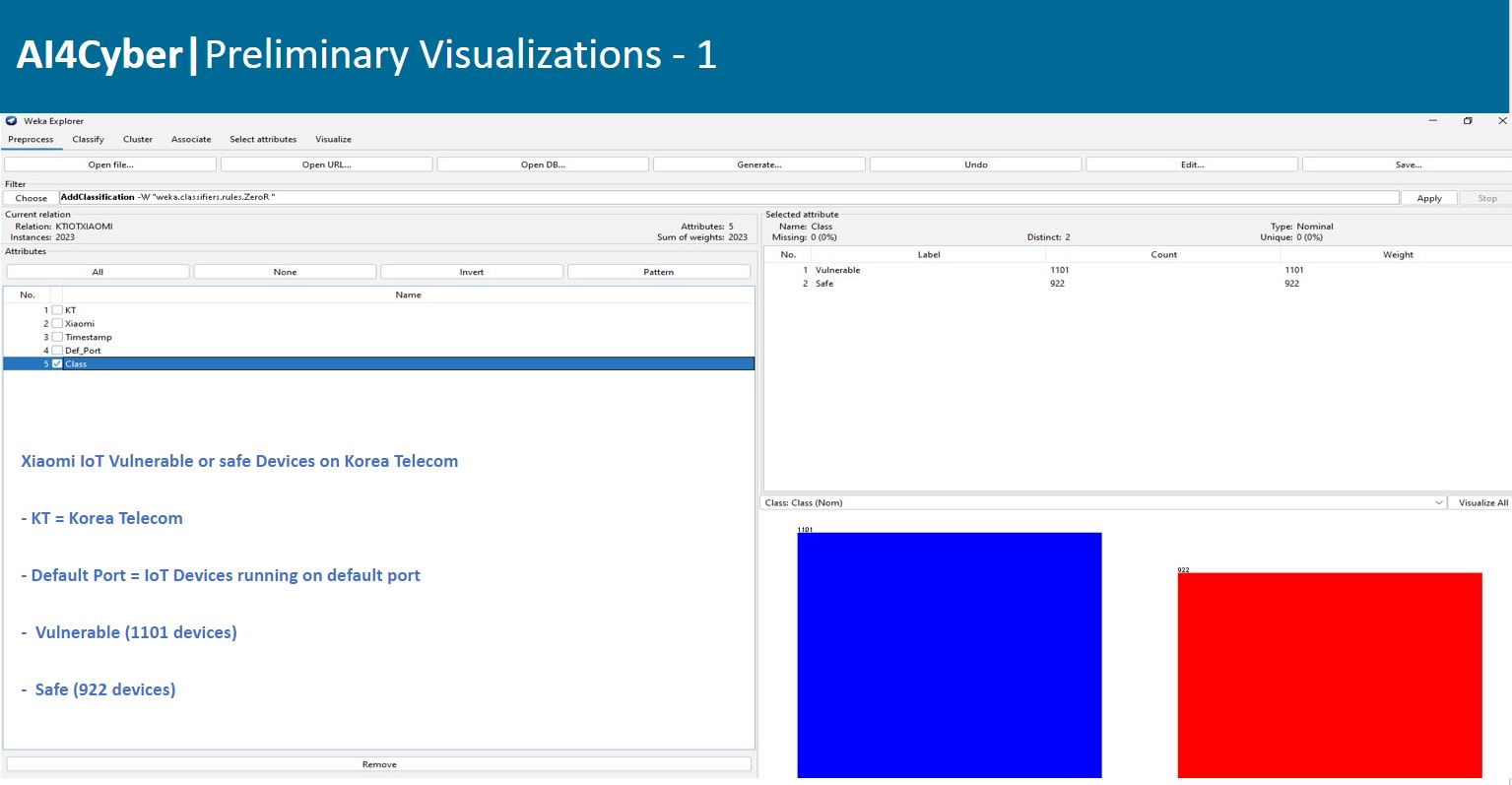Image resolution: width=1512 pixels, height=785 pixels.
Task: Deselect attributes using the None button
Action: click(x=285, y=272)
